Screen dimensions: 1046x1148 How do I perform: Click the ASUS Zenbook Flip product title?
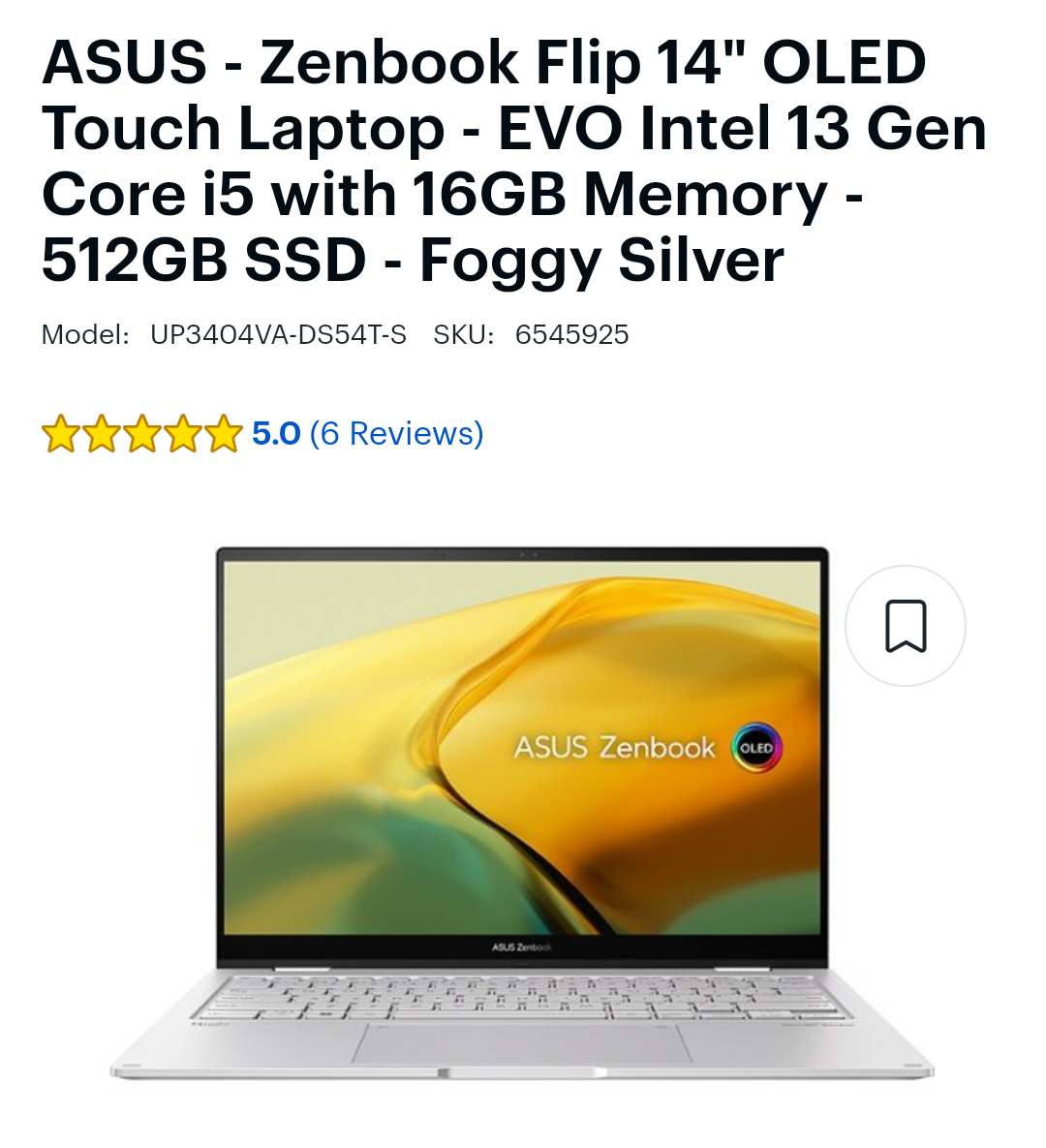[x=514, y=161]
